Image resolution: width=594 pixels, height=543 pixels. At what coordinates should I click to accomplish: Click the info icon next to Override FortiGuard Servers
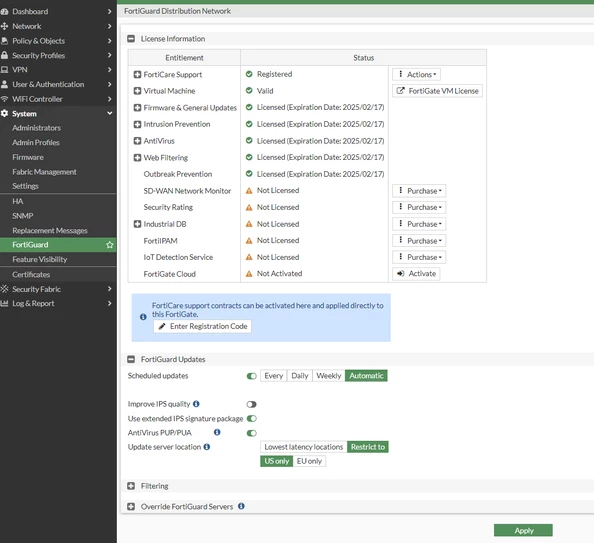click(x=241, y=506)
